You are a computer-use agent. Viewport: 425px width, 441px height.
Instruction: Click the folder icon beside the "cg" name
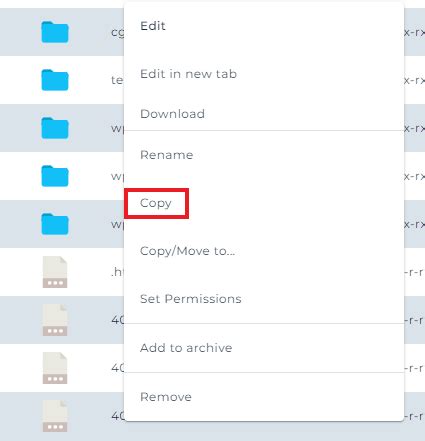(x=55, y=32)
